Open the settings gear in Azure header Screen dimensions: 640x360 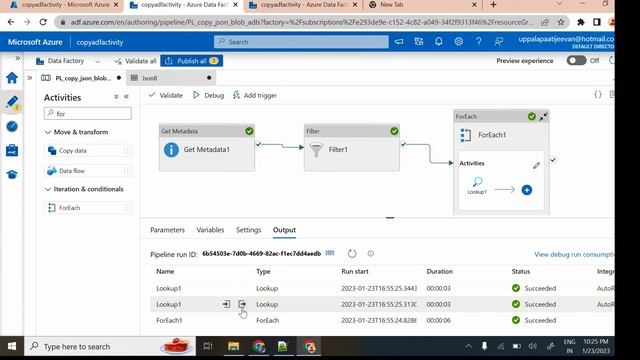coord(458,42)
